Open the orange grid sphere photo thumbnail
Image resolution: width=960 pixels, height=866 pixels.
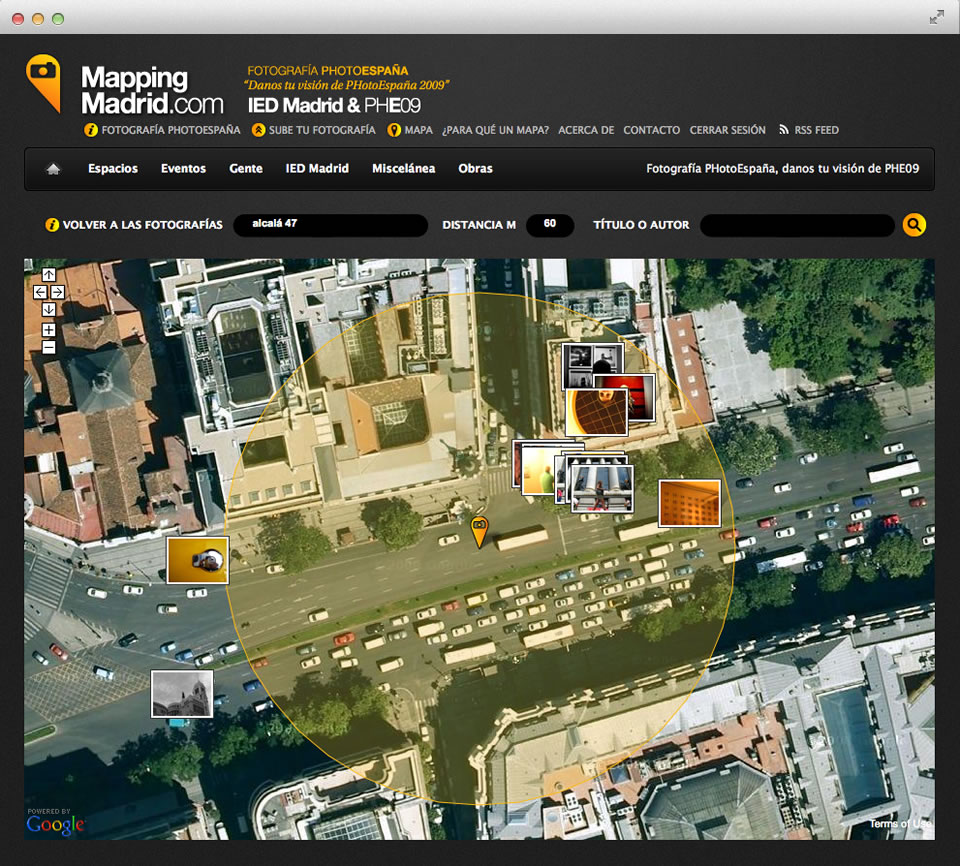point(596,412)
